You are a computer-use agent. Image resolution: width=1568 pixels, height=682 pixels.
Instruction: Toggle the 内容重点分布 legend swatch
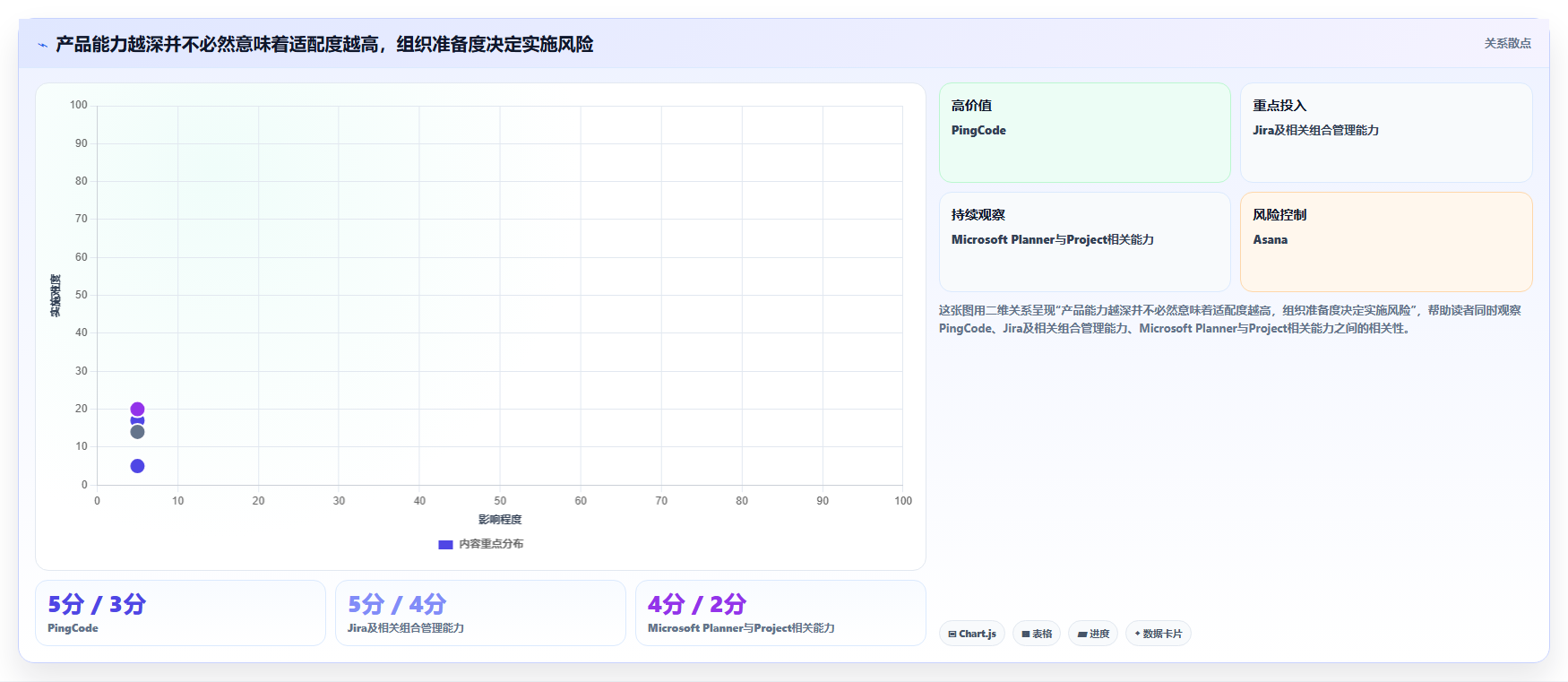click(445, 544)
